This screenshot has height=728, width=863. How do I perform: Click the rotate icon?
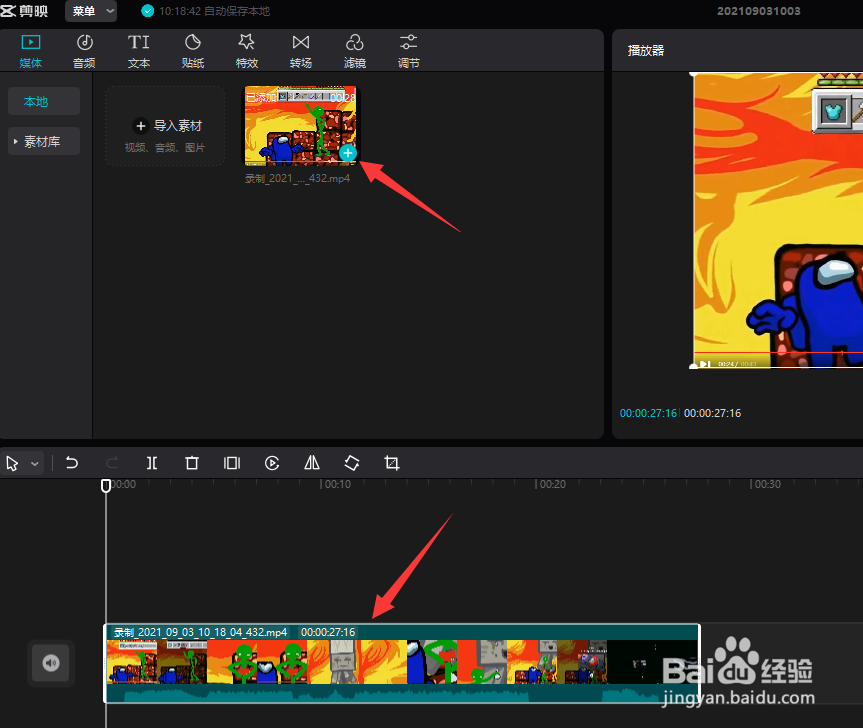(352, 463)
